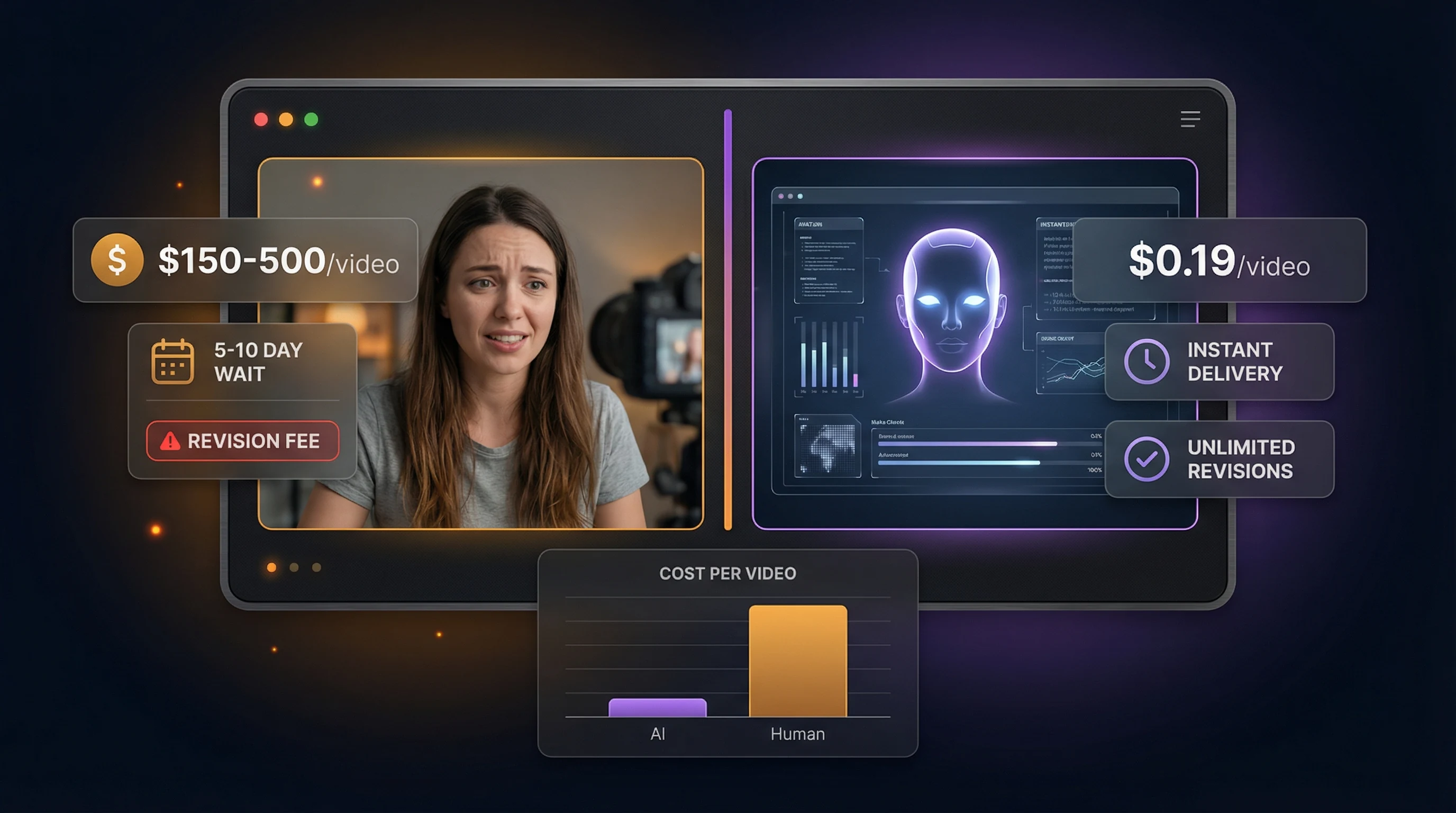
Task: Click the dollar coin icon beside $150-500
Action: (117, 260)
